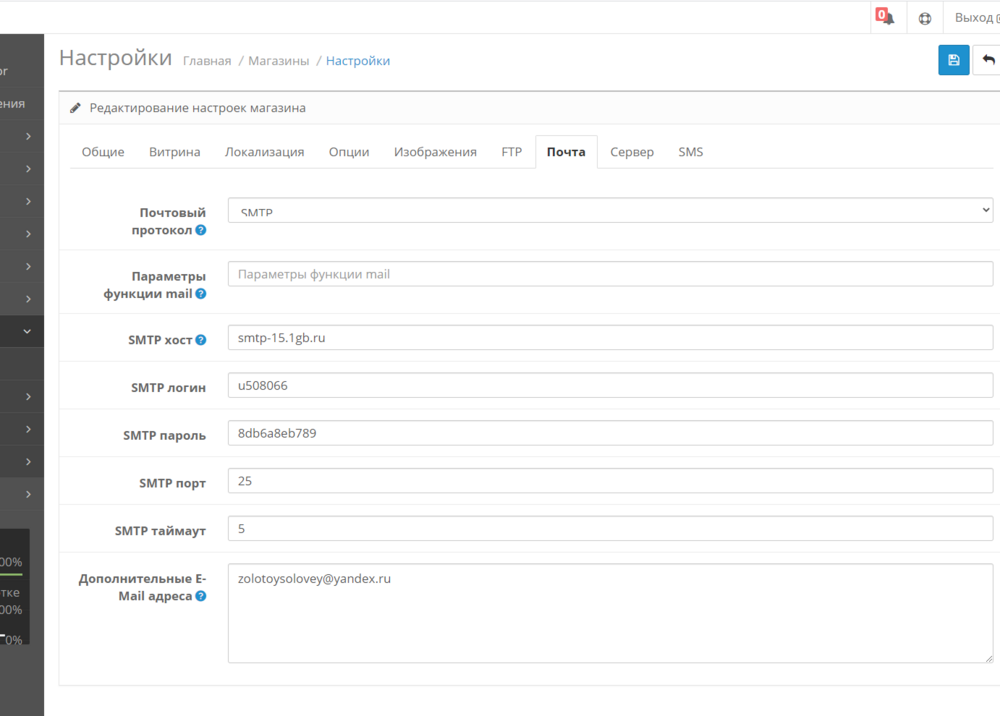
Task: Open the notifications bell icon
Action: pyautogui.click(x=886, y=17)
